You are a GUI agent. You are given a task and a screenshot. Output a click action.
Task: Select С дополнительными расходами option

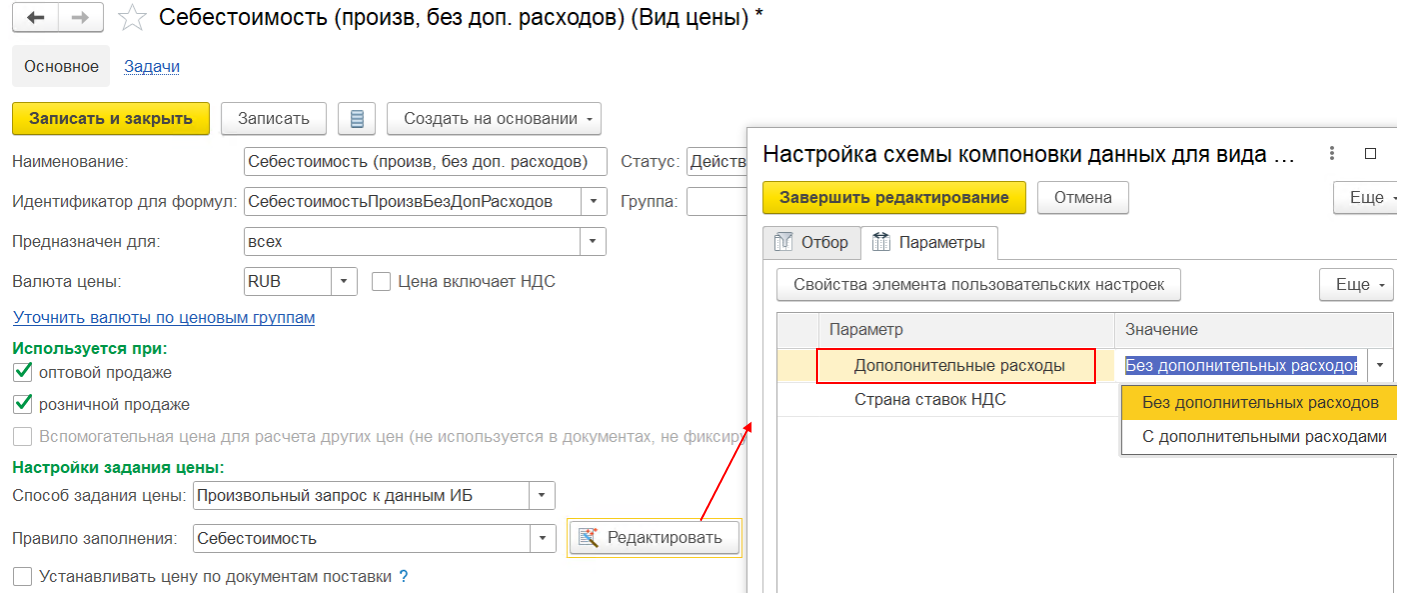[1263, 437]
